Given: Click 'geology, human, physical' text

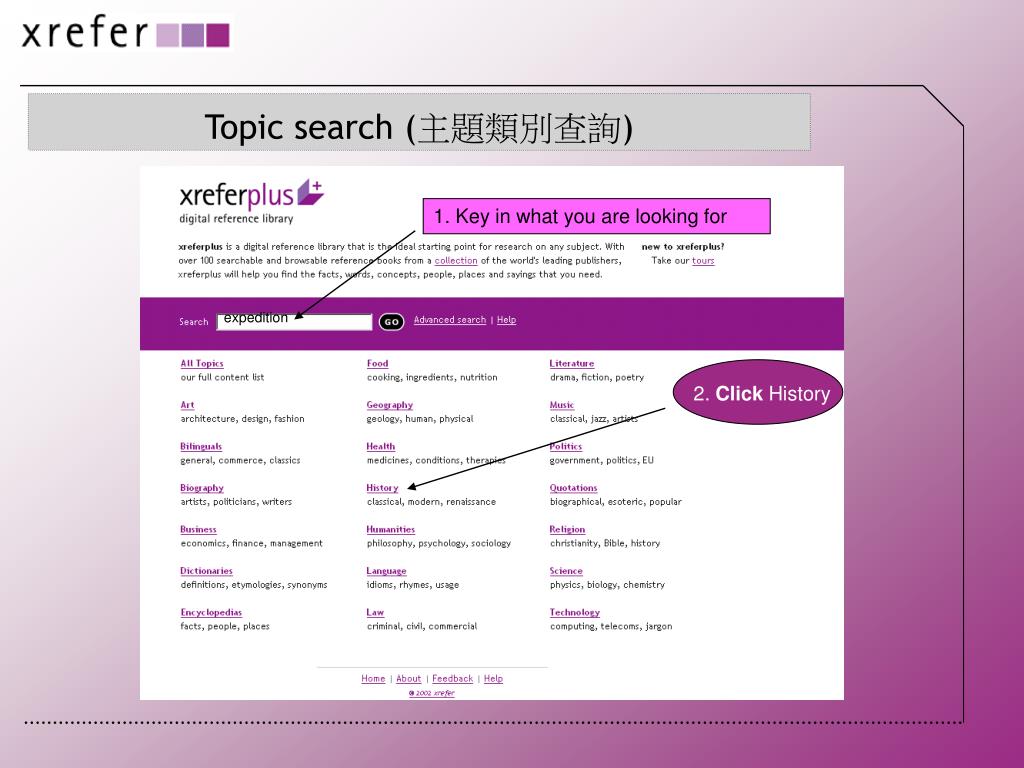Looking at the screenshot, I should pos(420,419).
